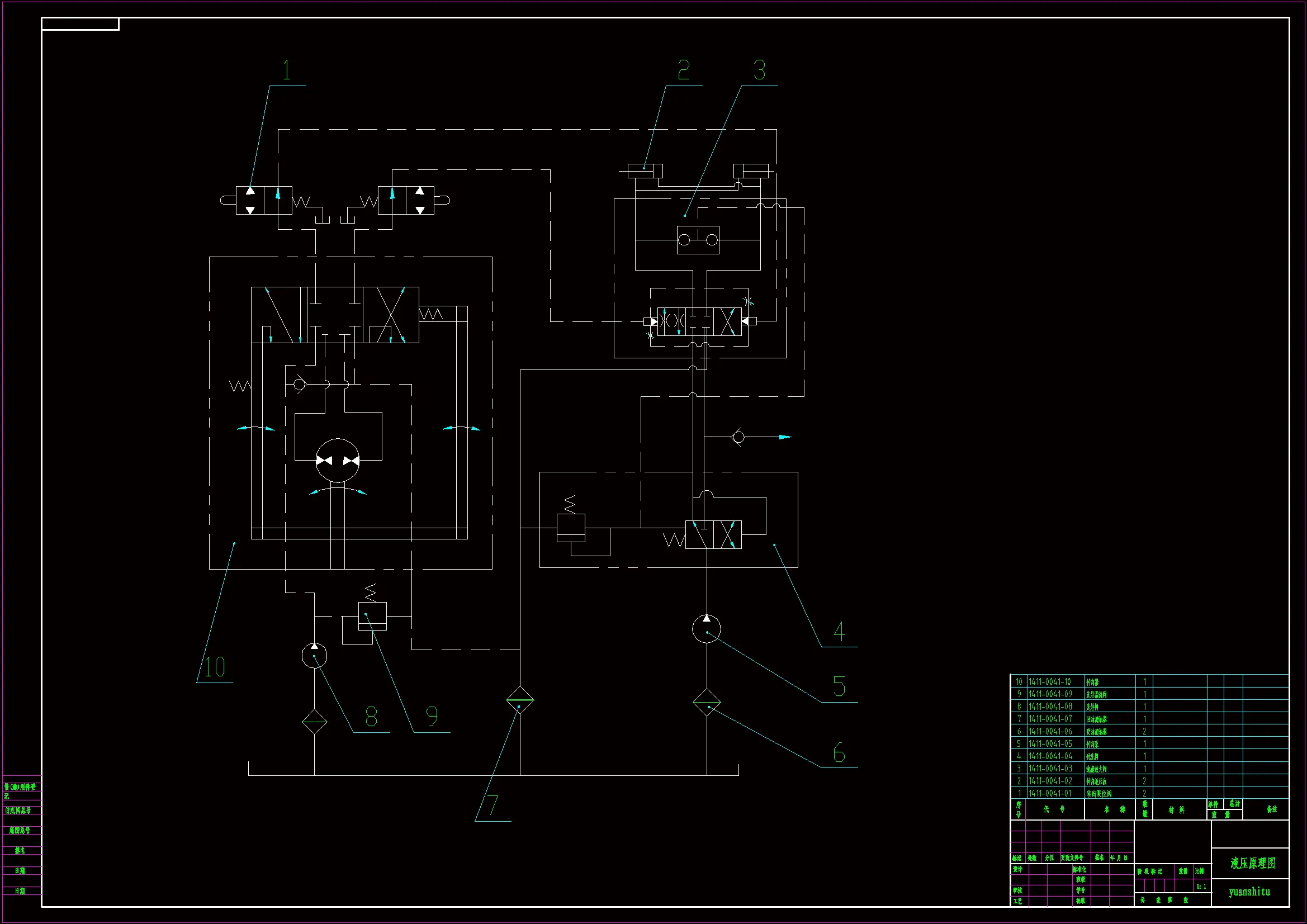Click the hydraulic motor symbol inside unit 10
This screenshot has height=924, width=1307.
pyautogui.click(x=338, y=461)
